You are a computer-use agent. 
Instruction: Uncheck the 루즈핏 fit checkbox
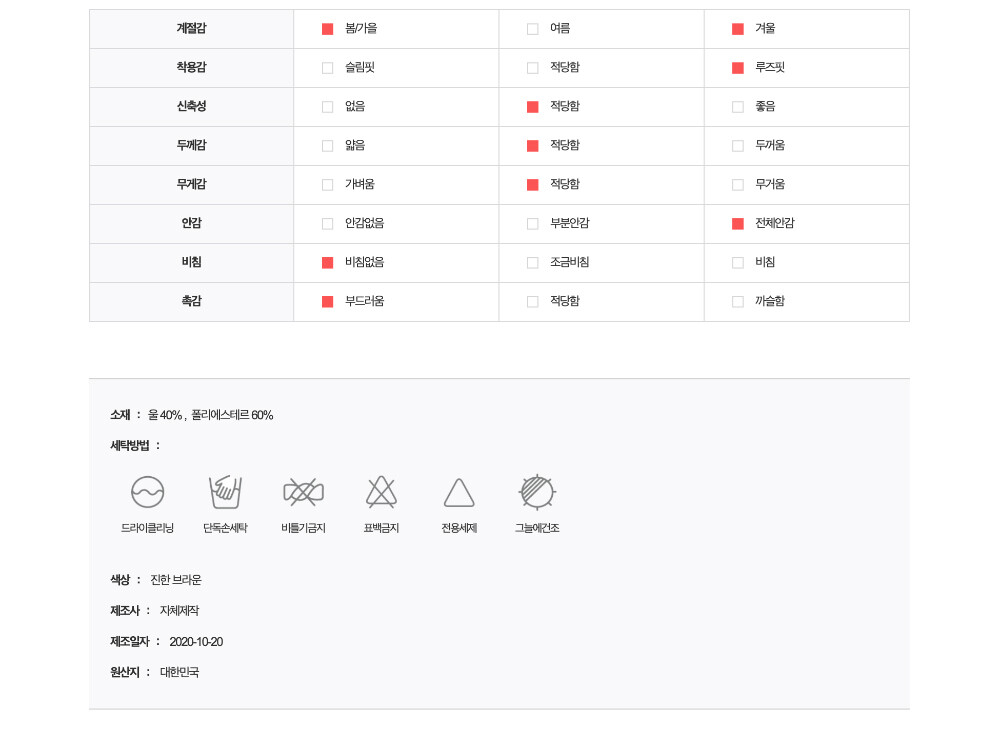[738, 68]
